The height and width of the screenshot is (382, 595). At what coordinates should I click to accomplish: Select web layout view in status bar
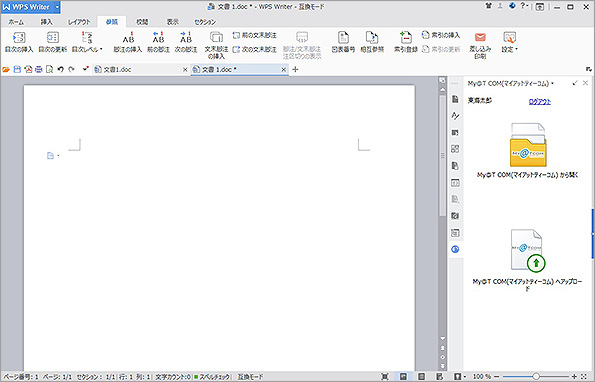[439, 376]
